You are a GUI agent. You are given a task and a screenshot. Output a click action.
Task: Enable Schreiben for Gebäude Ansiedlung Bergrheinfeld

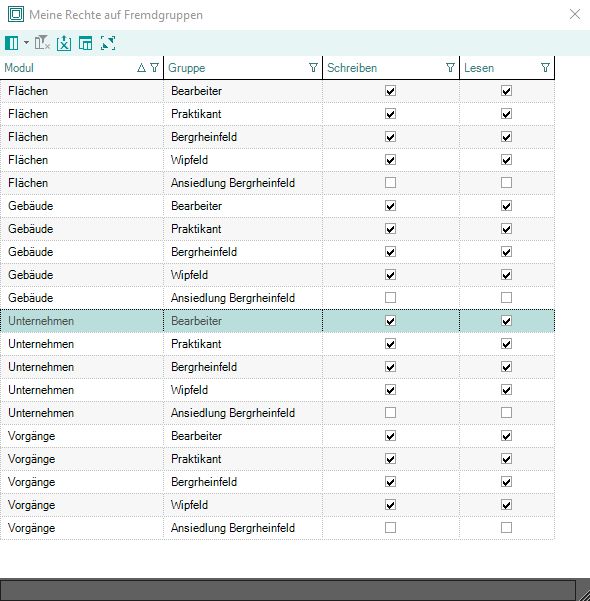[x=390, y=298]
